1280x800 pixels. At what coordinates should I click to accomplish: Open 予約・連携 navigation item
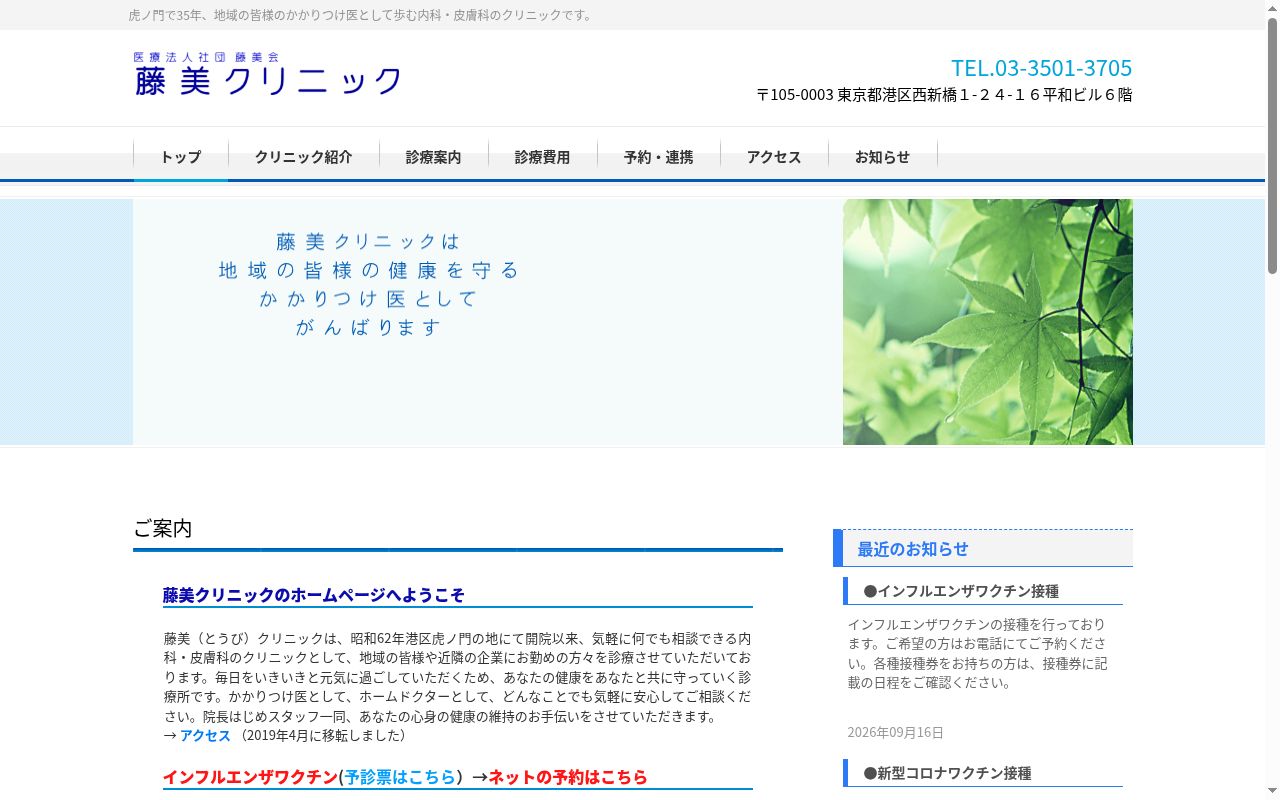pyautogui.click(x=659, y=157)
